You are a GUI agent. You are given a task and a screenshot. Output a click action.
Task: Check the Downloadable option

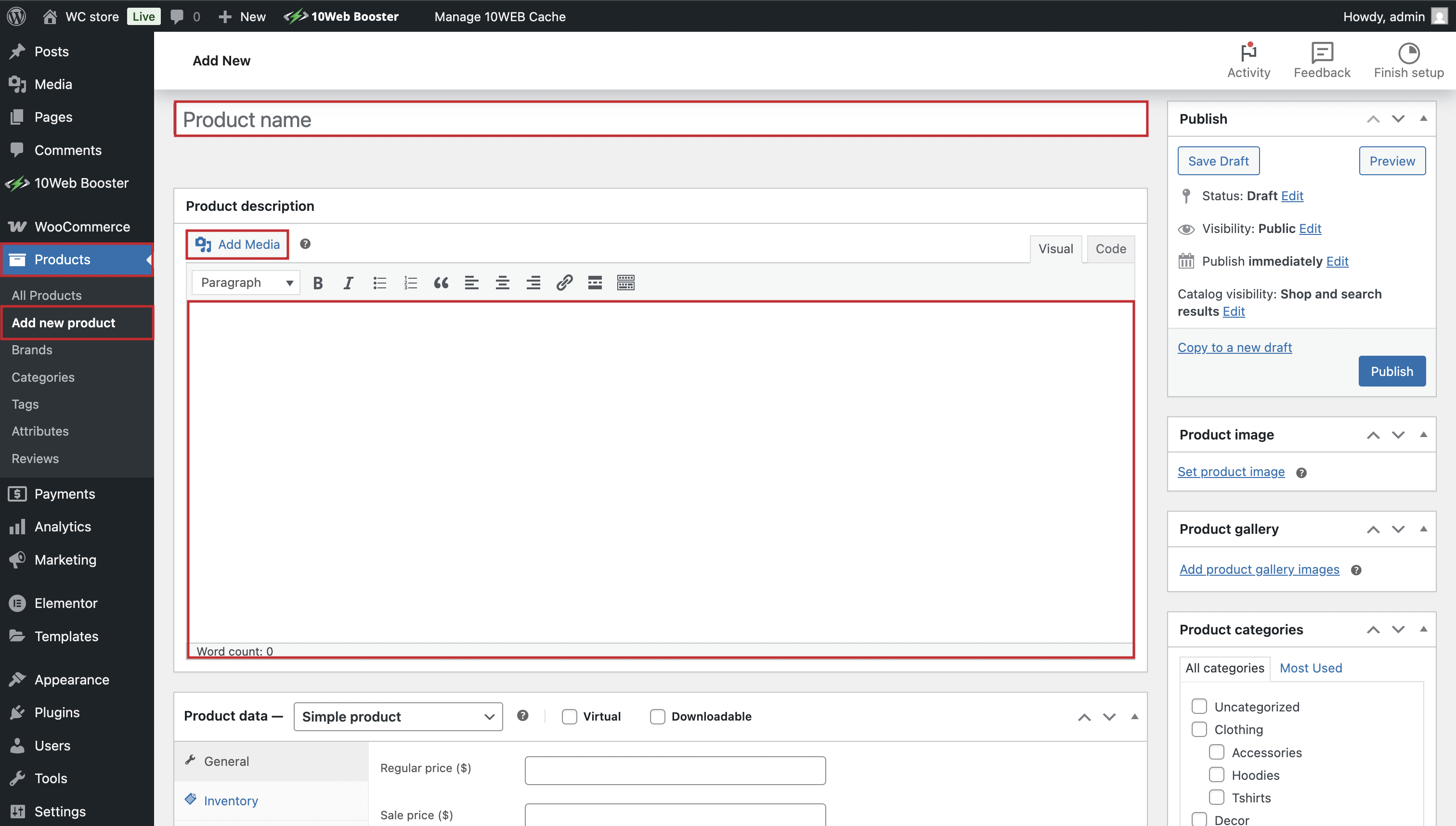point(657,717)
